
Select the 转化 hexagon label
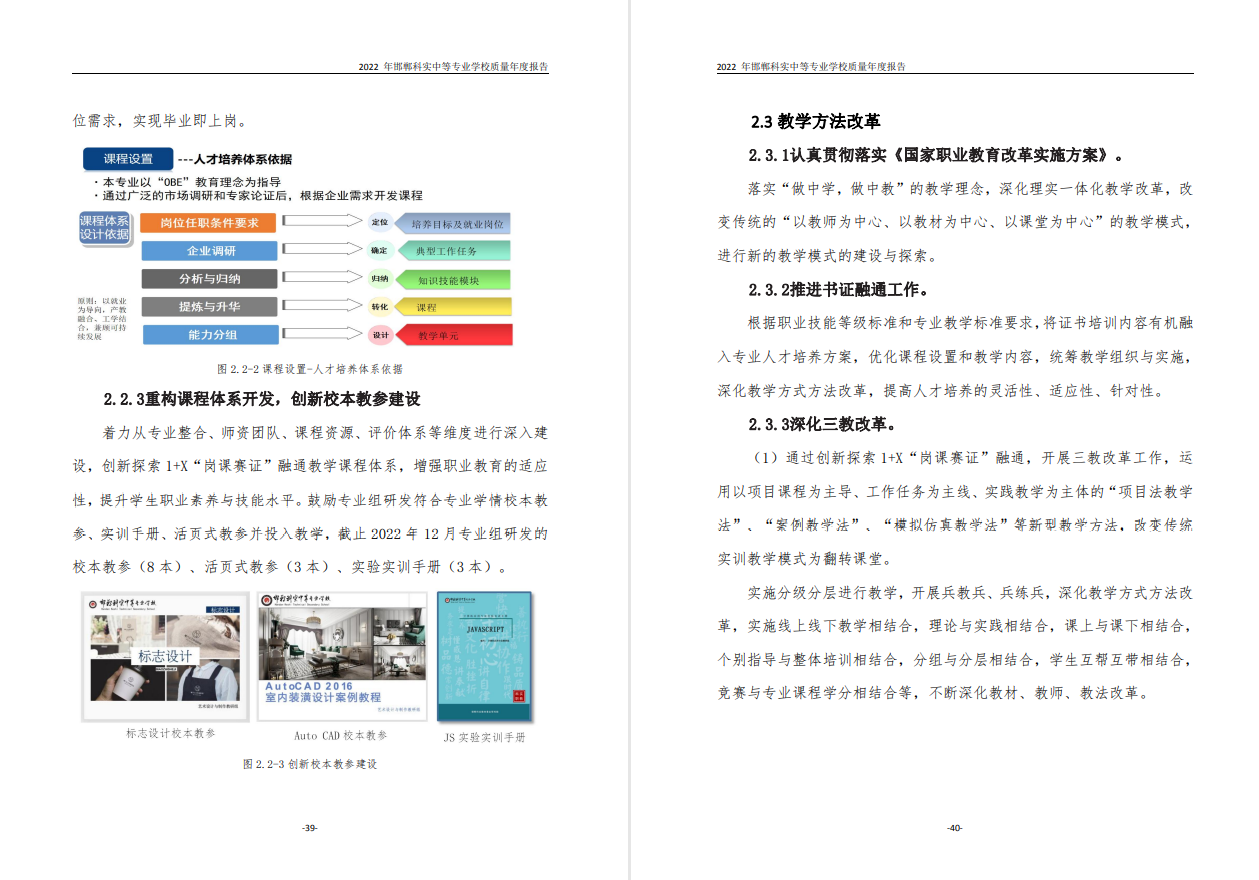[x=379, y=307]
